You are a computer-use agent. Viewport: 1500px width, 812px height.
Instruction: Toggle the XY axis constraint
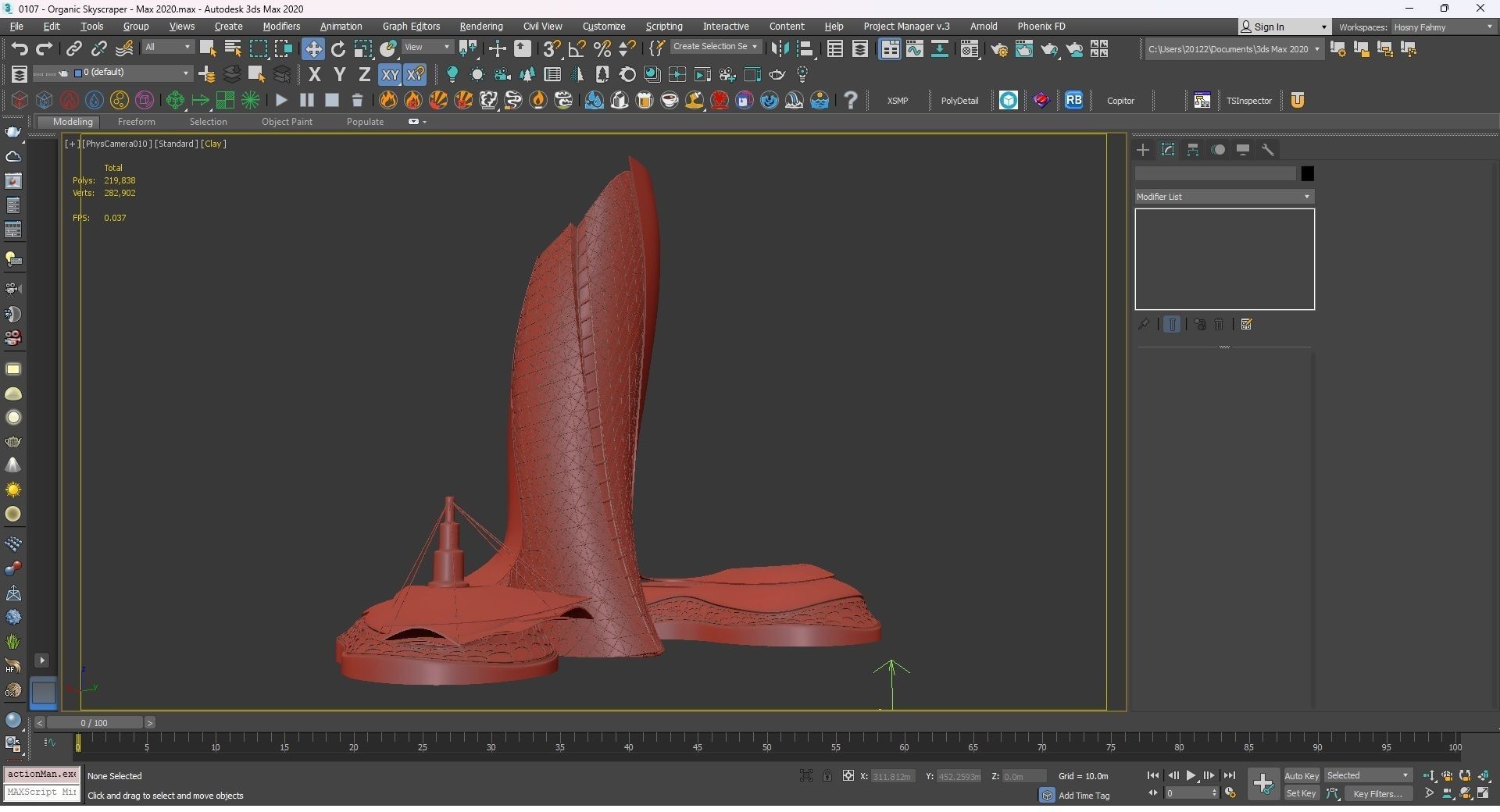coord(389,75)
